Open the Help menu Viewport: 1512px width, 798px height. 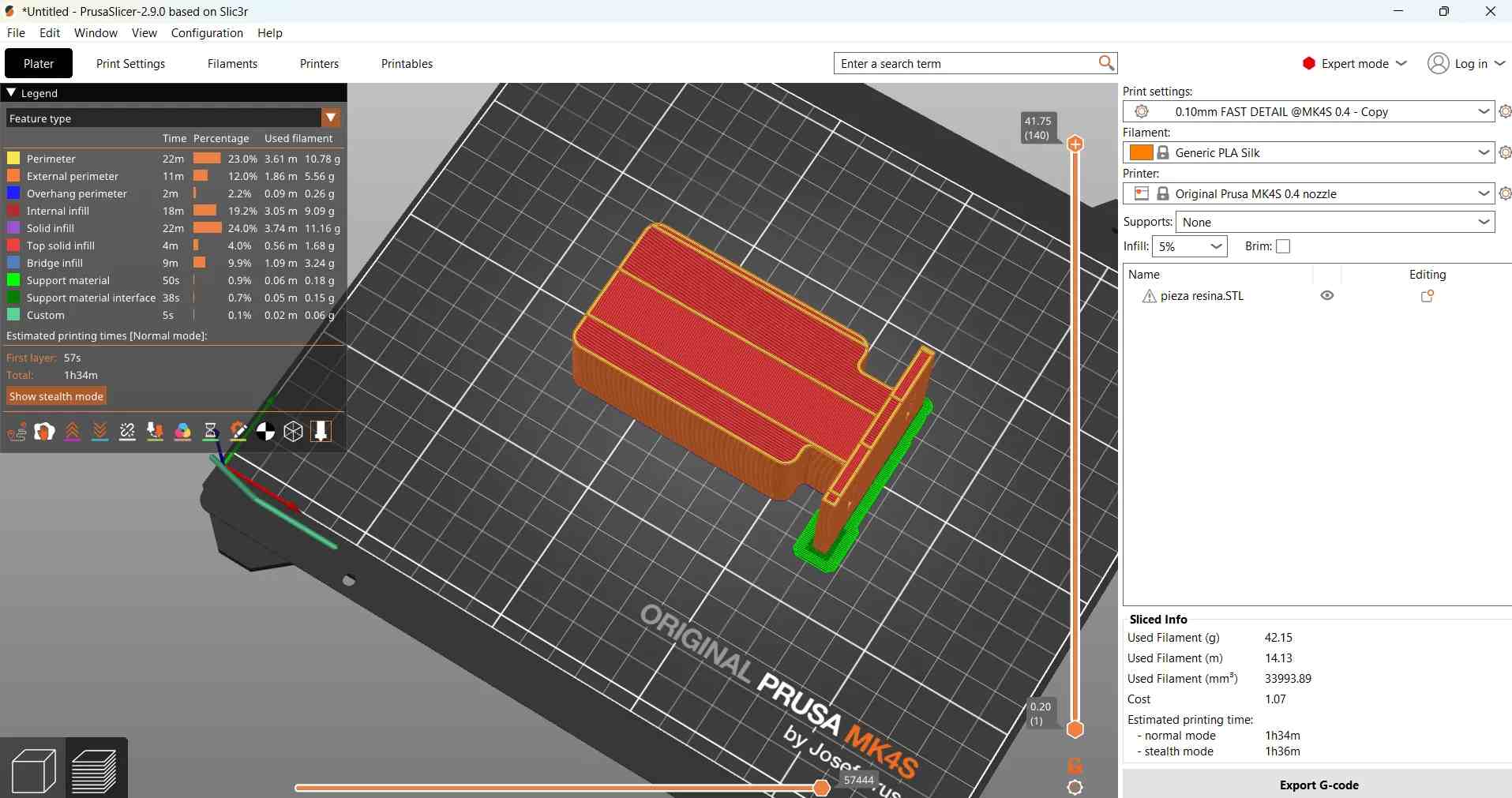click(270, 32)
